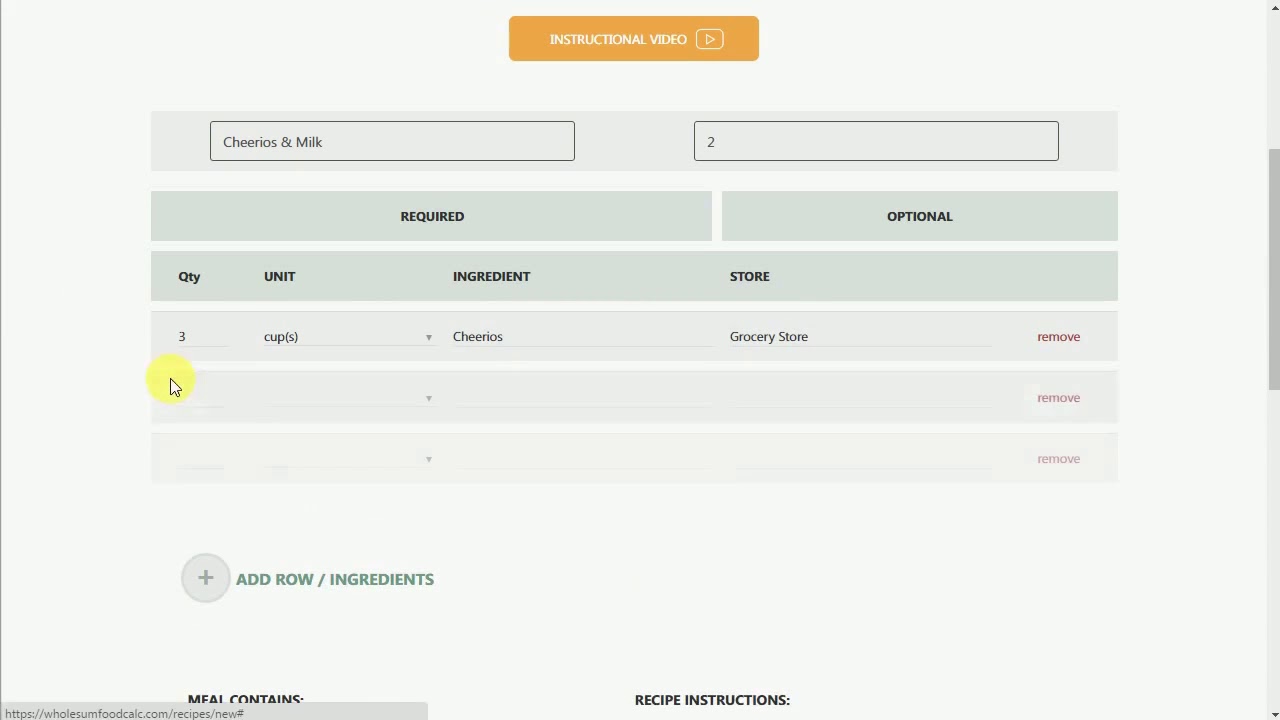Click the quantity field in third row

pos(203,459)
